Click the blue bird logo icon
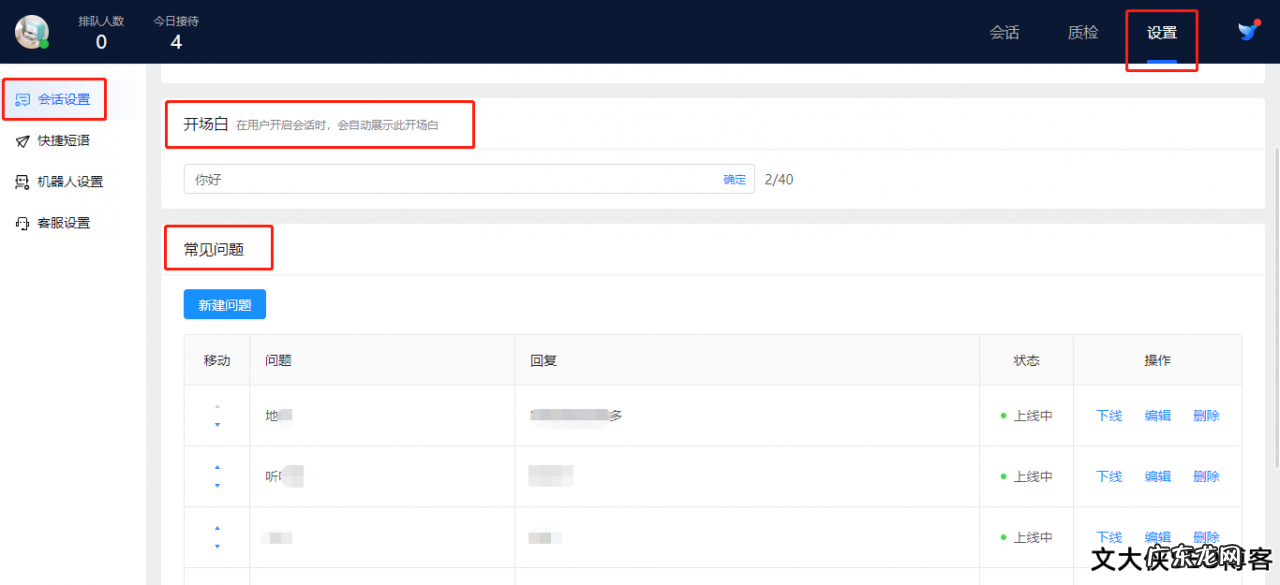The height and width of the screenshot is (585, 1280). pyautogui.click(x=1247, y=31)
